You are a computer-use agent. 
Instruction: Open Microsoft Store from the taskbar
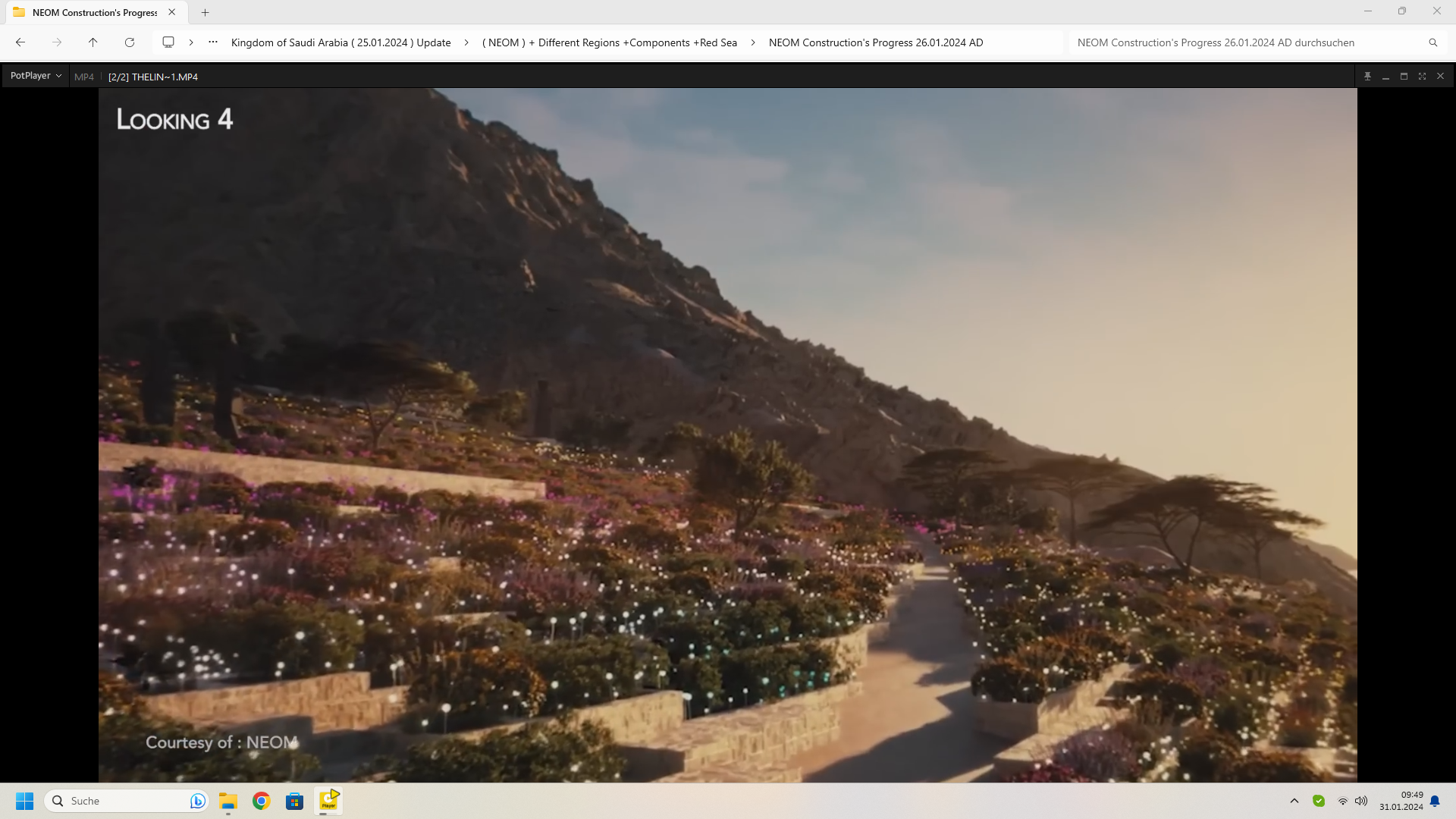coord(295,801)
